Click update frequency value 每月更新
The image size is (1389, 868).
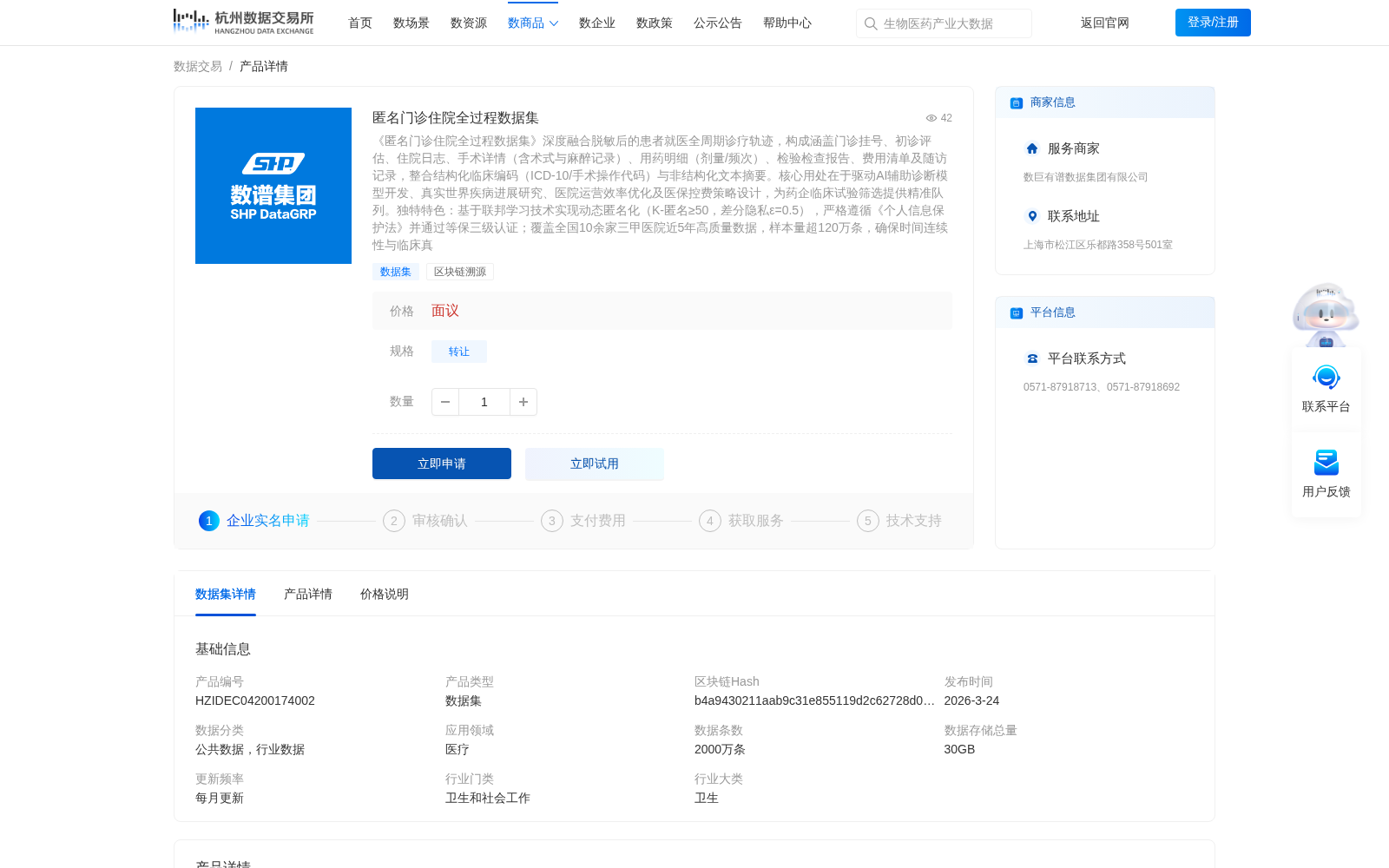220,798
